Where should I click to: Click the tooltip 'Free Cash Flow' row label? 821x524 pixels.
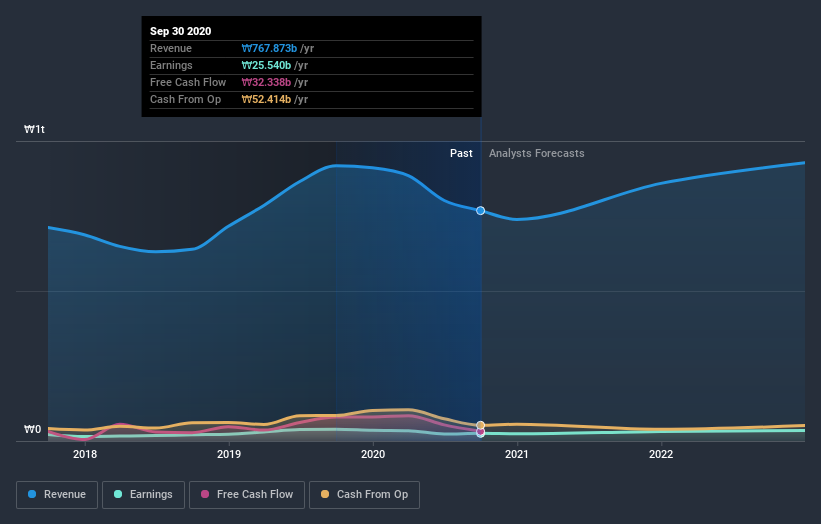188,82
